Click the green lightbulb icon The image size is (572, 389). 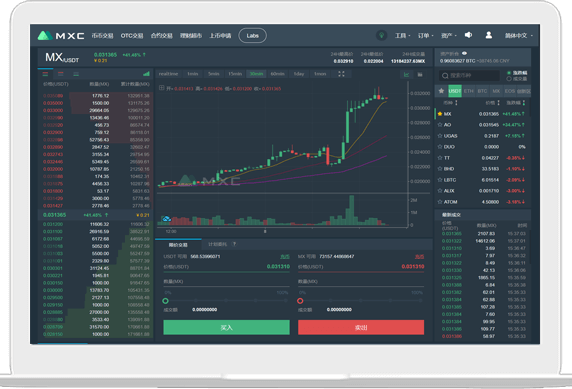(x=382, y=35)
